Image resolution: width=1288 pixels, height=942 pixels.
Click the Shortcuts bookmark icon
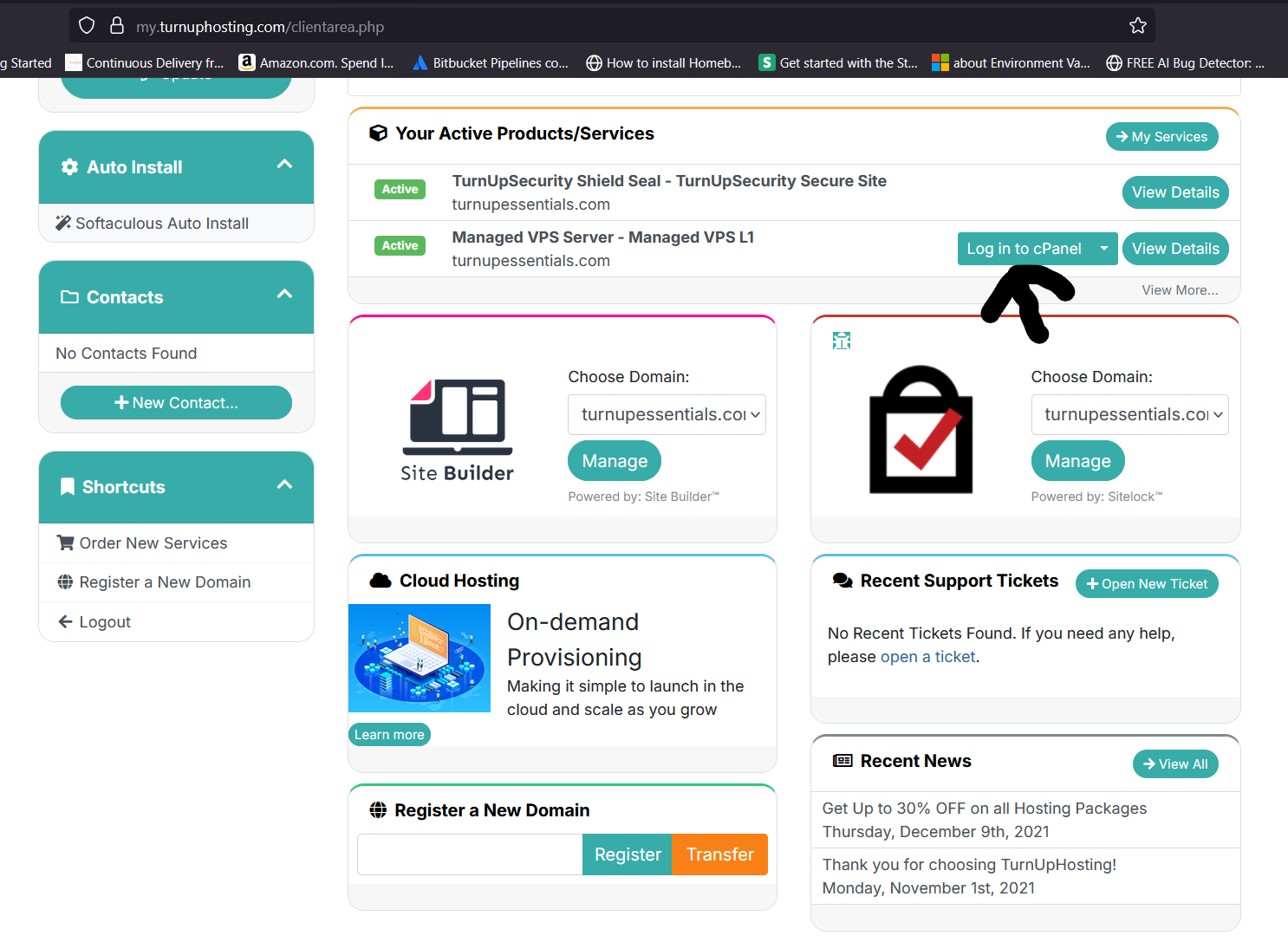tap(68, 487)
